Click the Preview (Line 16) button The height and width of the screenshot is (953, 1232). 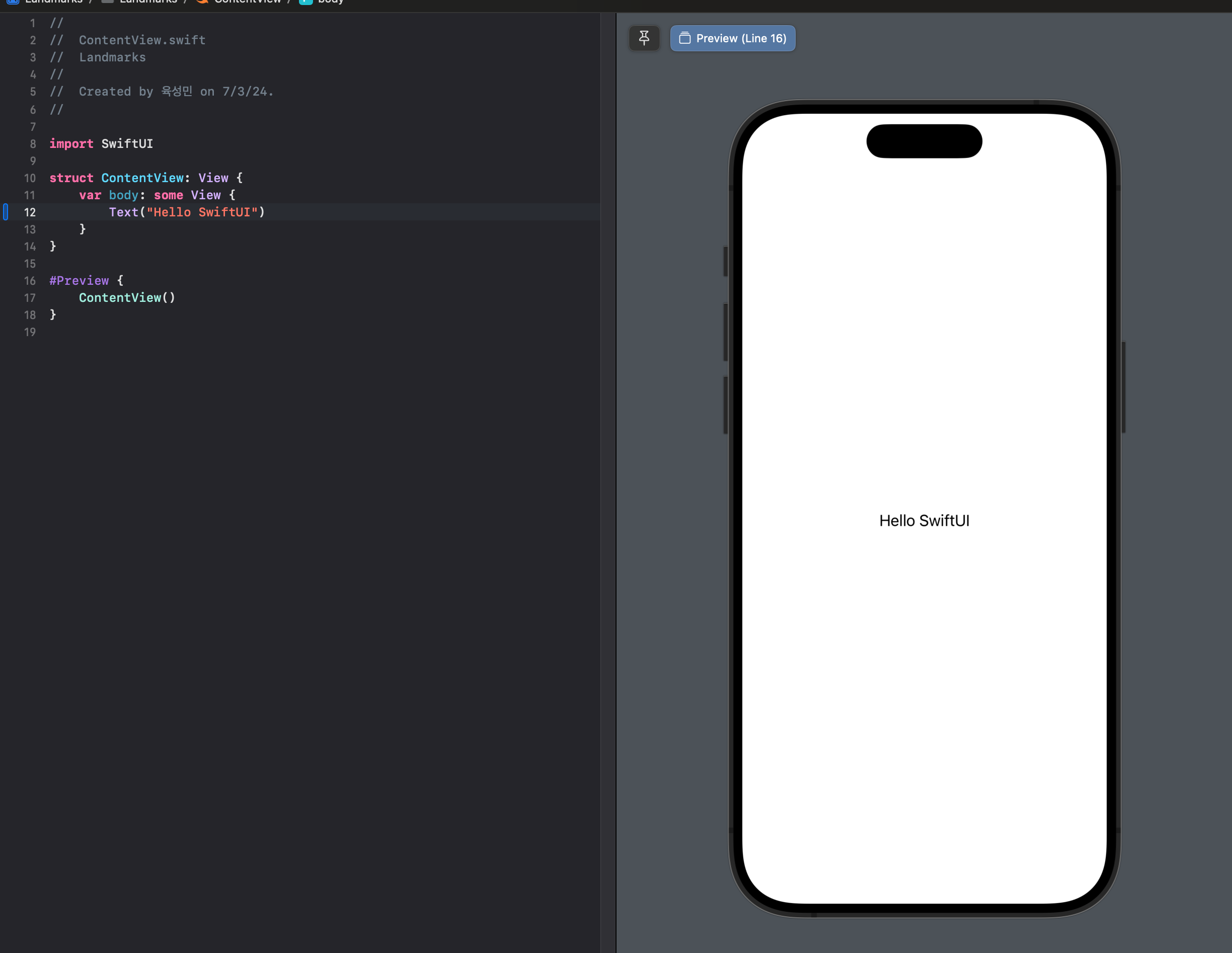tap(732, 38)
